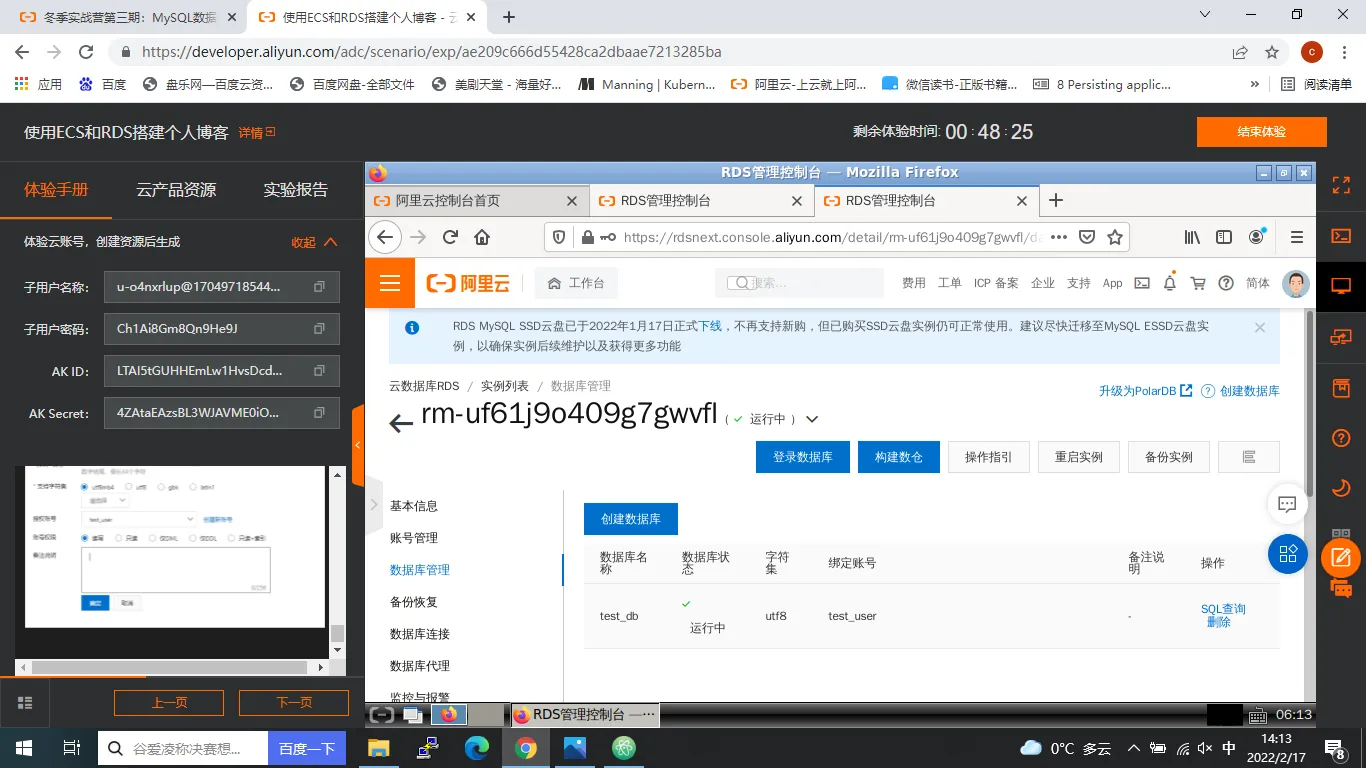Open 备份恢复 in side menu

tap(414, 602)
